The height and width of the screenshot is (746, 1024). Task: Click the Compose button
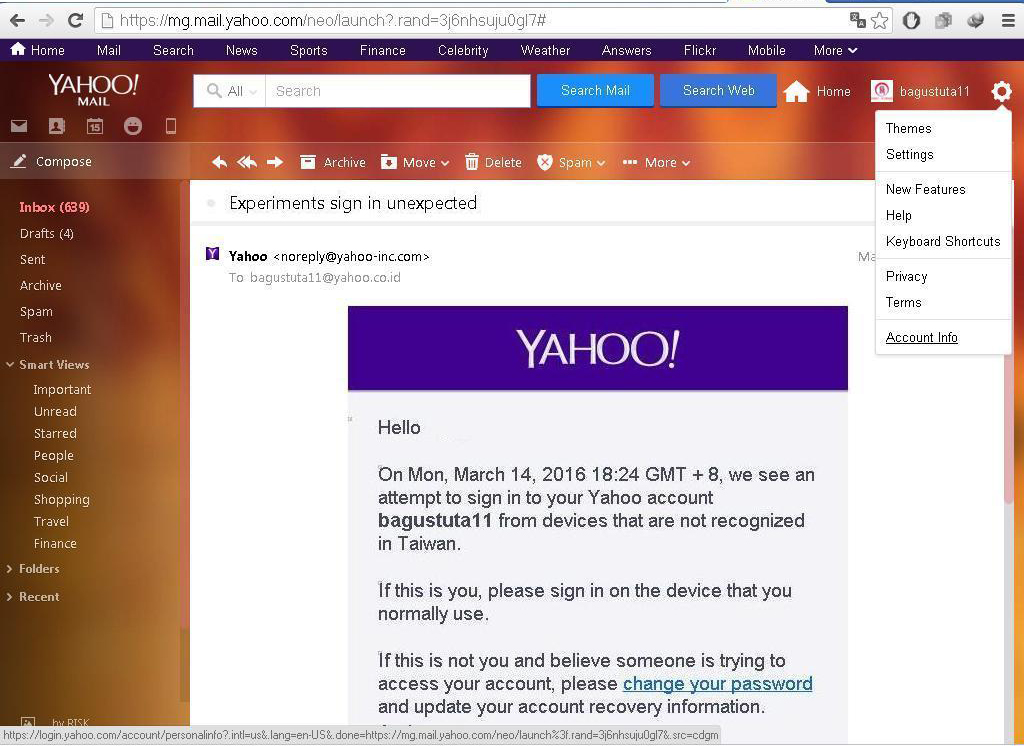pos(52,161)
